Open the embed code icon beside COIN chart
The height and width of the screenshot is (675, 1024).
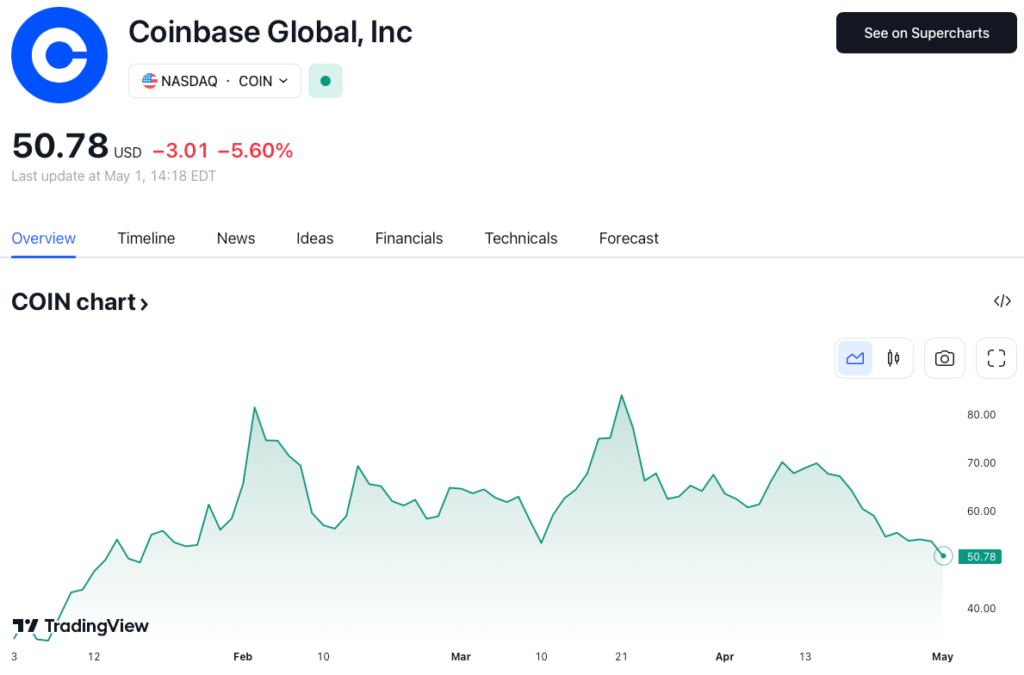click(1002, 301)
